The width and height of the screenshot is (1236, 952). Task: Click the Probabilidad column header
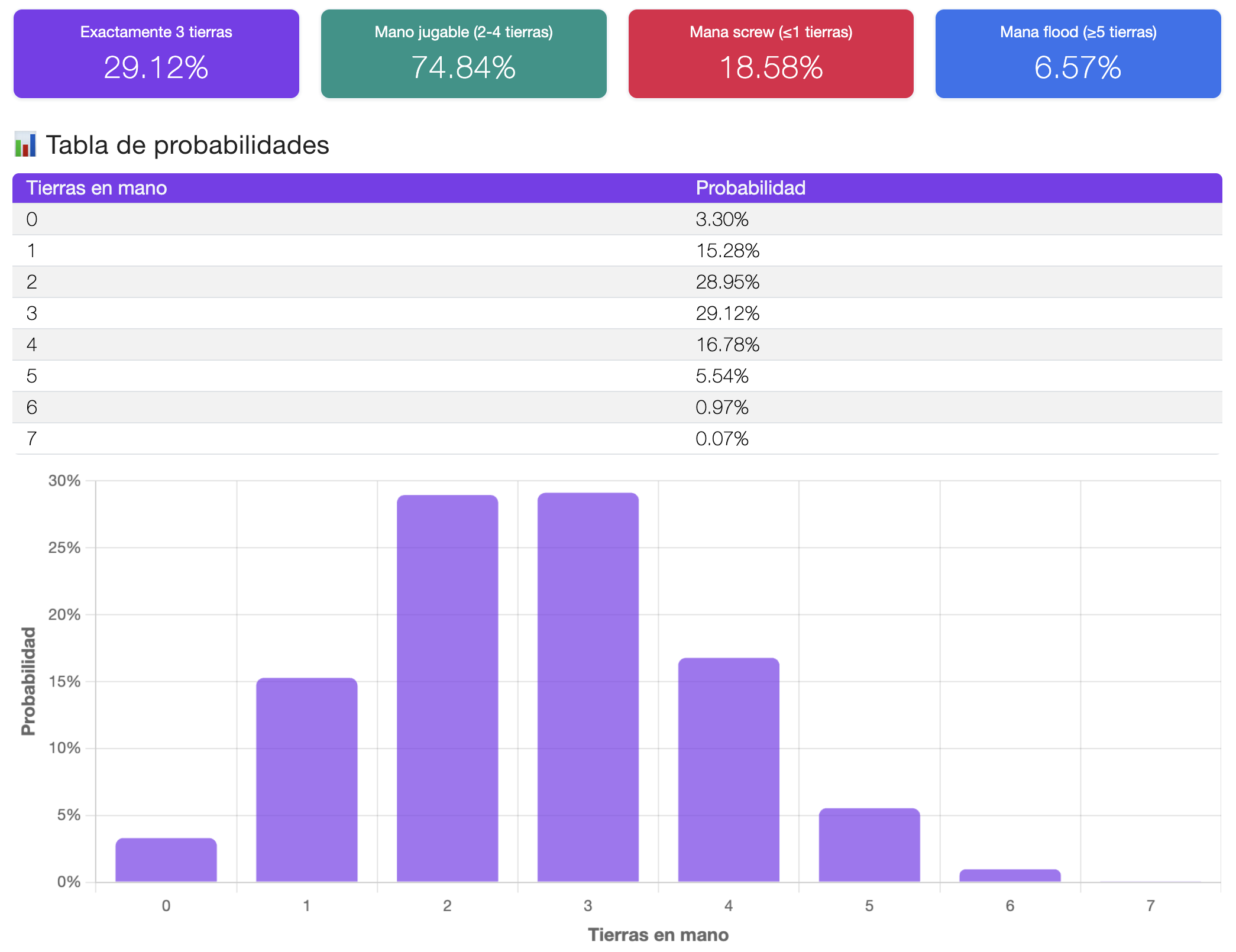750,188
